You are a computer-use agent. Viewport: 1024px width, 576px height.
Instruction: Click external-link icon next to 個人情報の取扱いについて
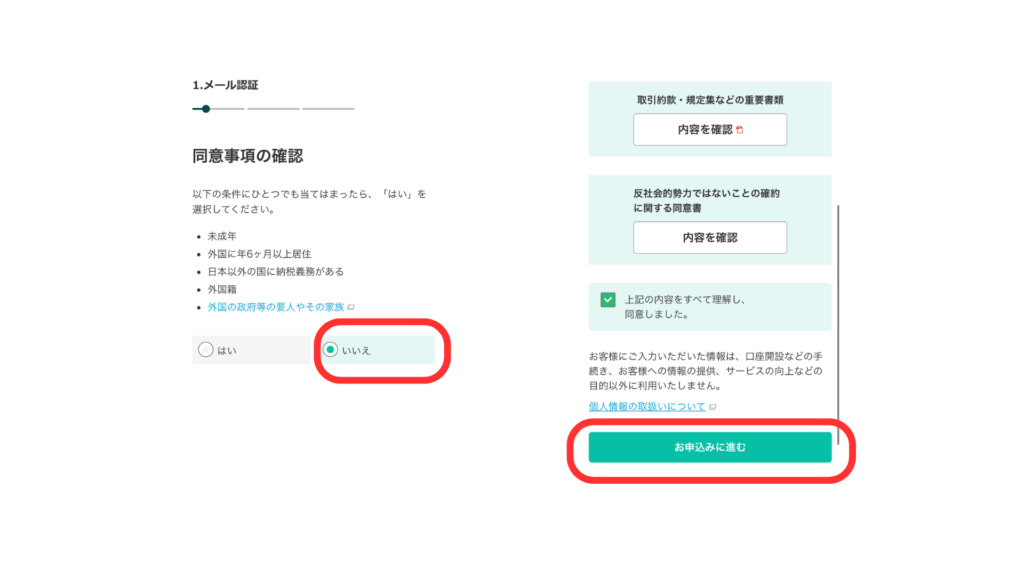tap(712, 407)
